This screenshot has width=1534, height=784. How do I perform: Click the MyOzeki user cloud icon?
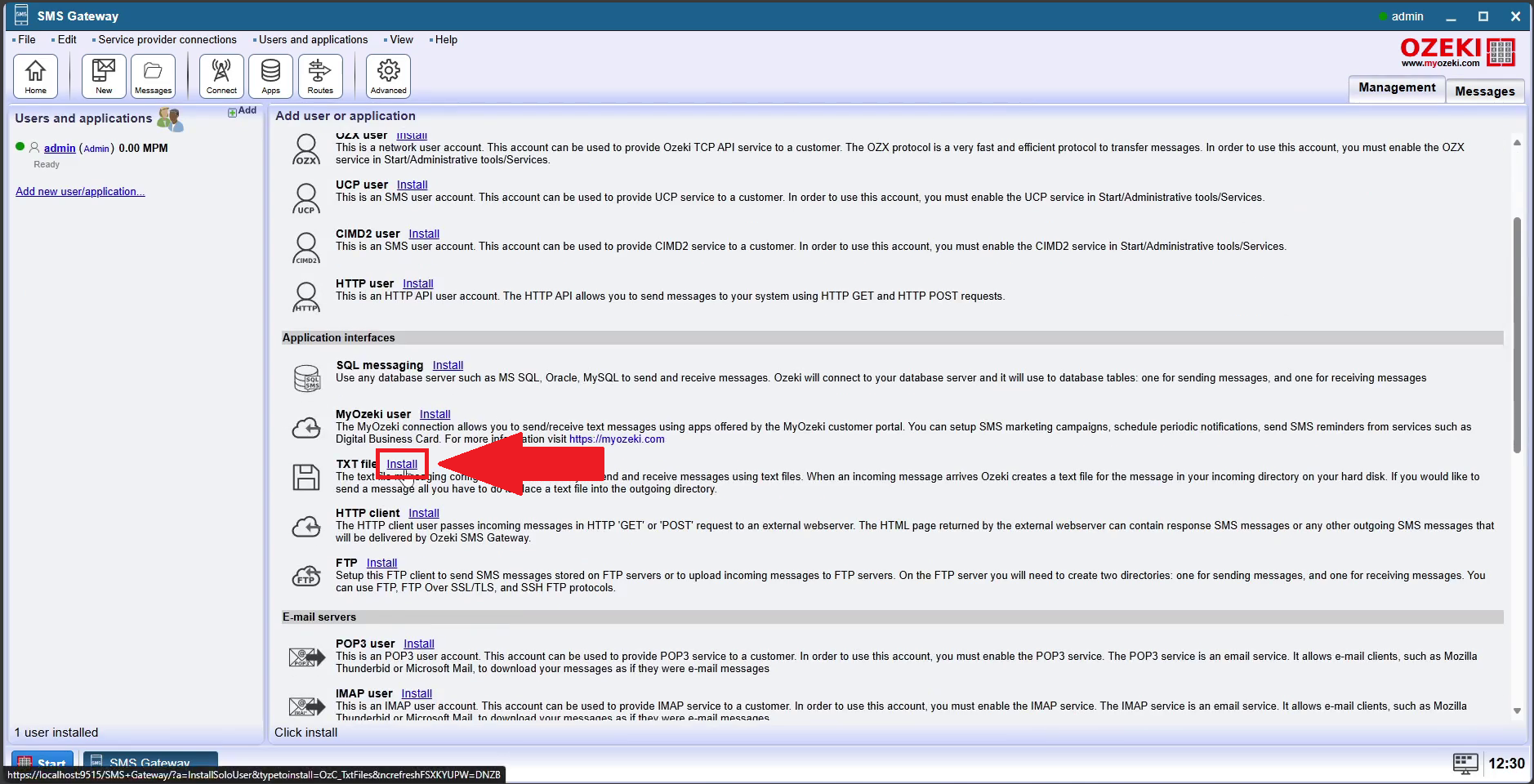click(306, 427)
